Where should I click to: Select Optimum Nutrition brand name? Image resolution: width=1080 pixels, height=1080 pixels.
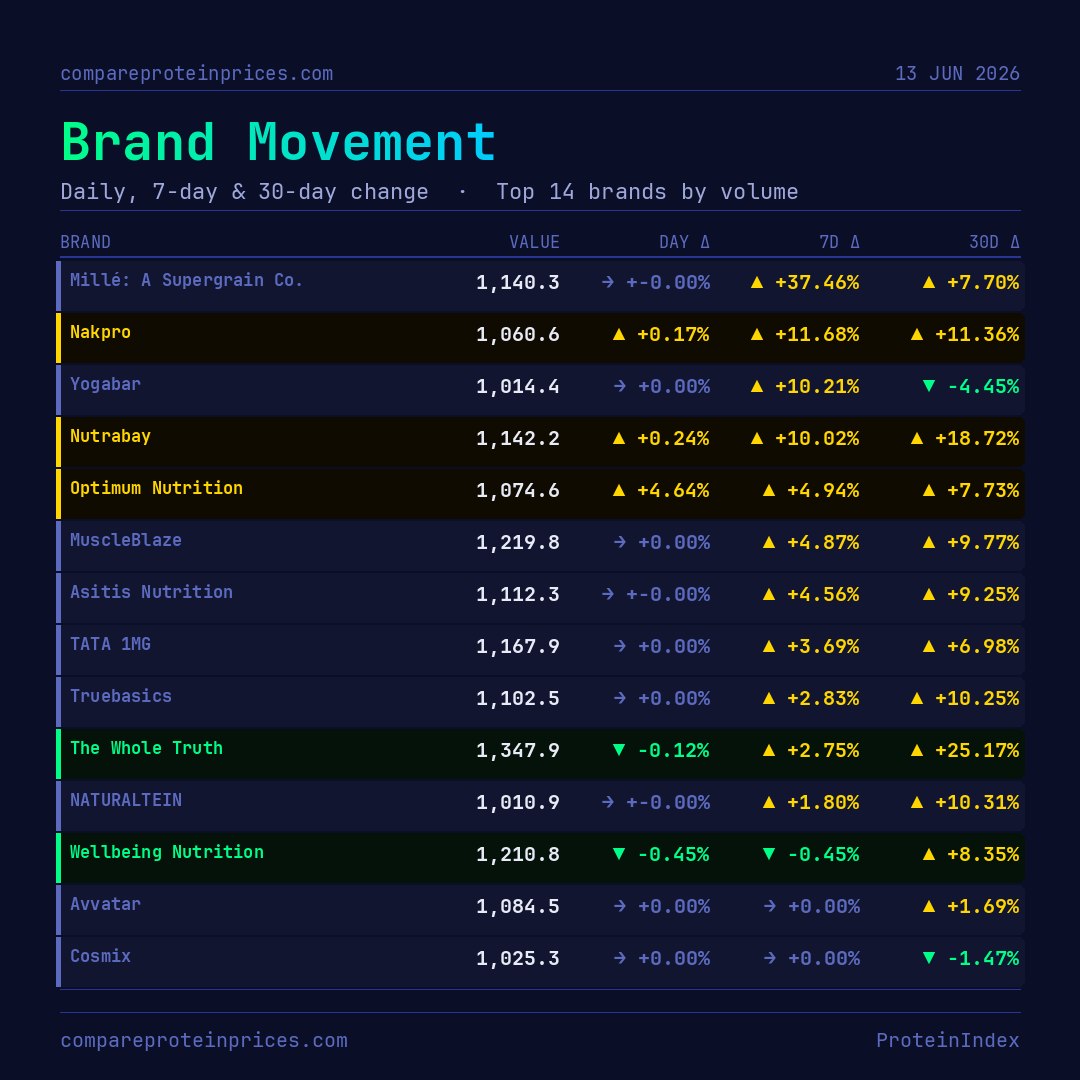[x=156, y=488]
